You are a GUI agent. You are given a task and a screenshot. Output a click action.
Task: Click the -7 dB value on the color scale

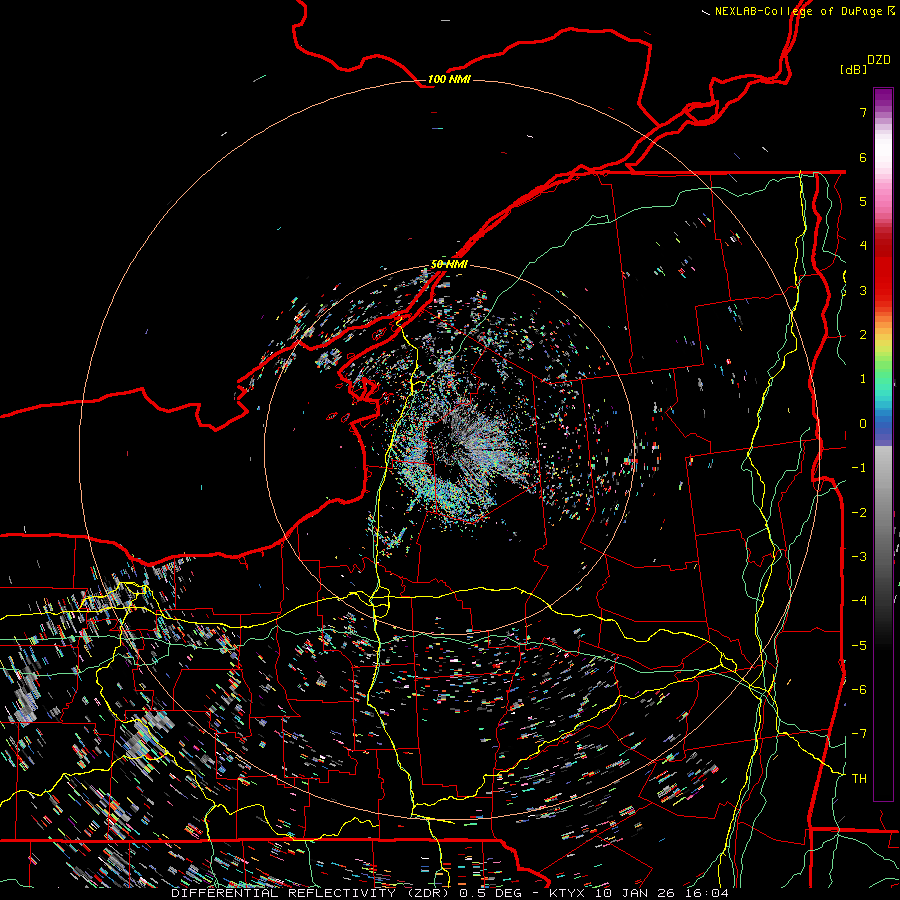point(859,734)
